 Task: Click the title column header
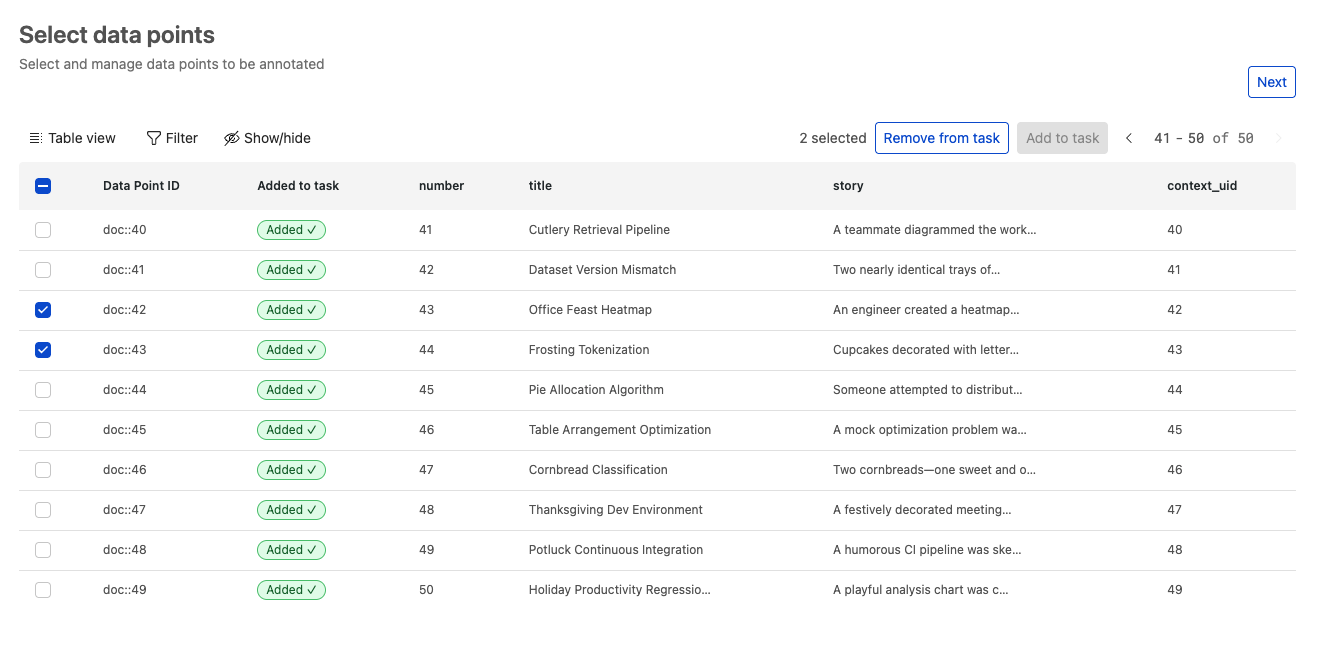540,186
